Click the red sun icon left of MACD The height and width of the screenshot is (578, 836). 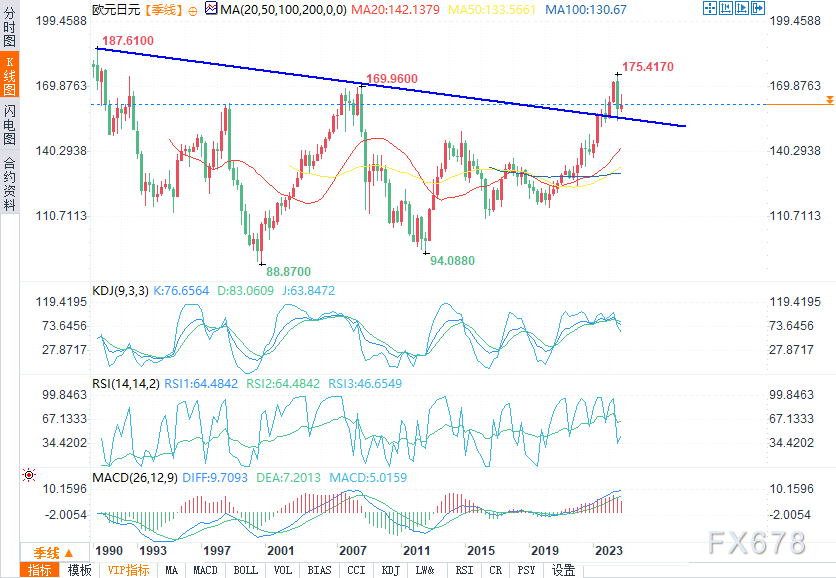(29, 475)
